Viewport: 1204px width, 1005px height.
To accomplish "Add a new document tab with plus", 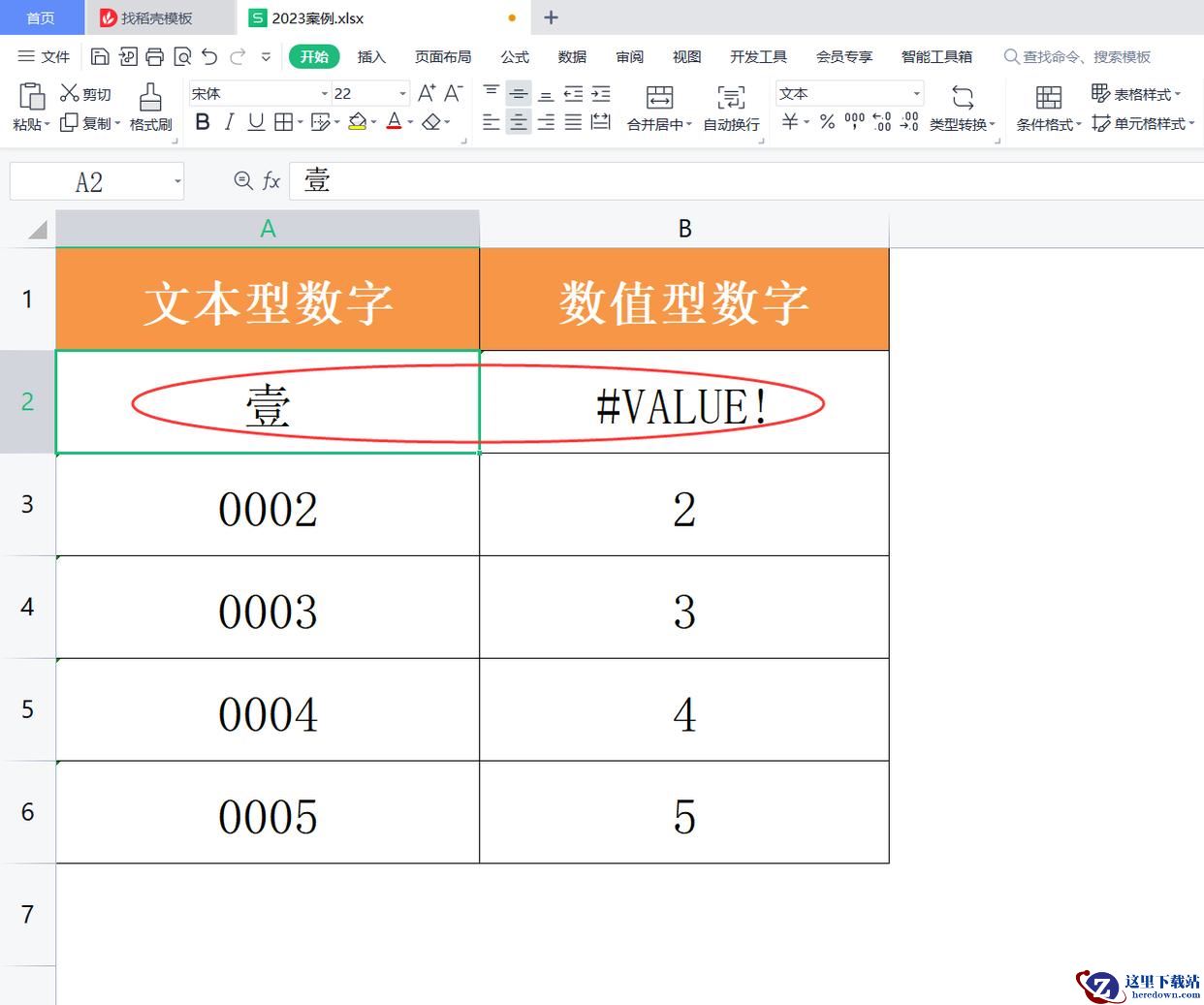I will pos(551,17).
